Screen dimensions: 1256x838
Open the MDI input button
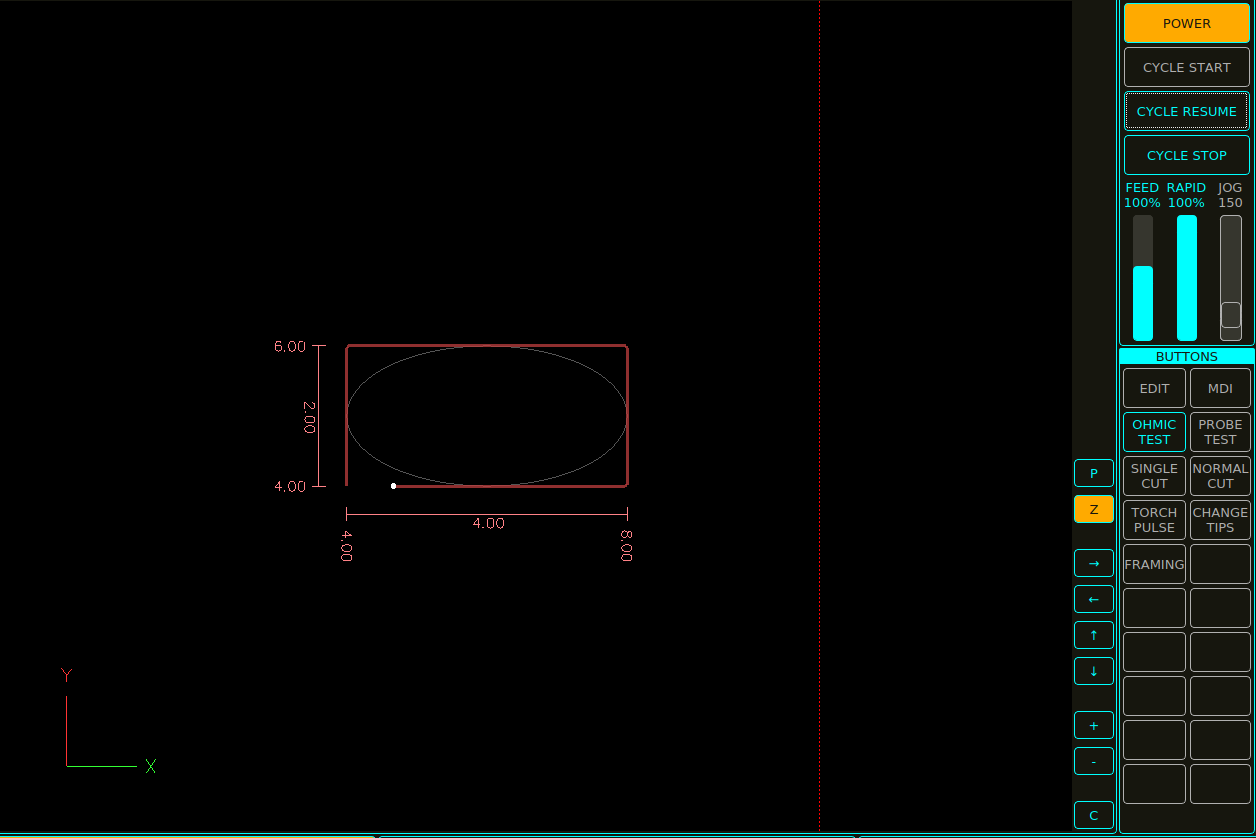1220,388
